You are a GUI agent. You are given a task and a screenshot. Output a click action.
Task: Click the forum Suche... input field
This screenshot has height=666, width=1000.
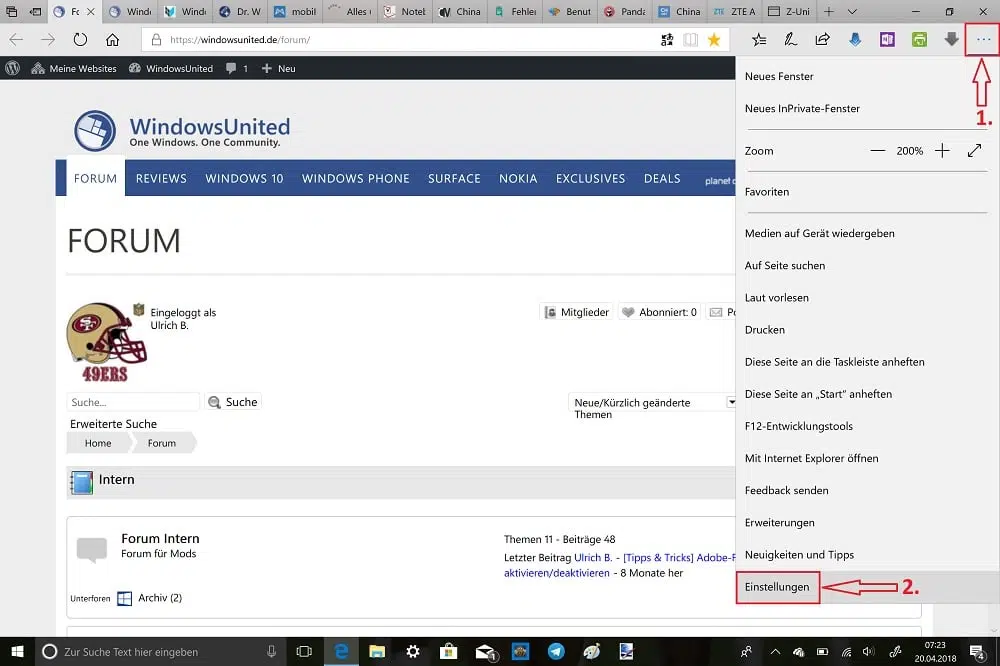[133, 402]
